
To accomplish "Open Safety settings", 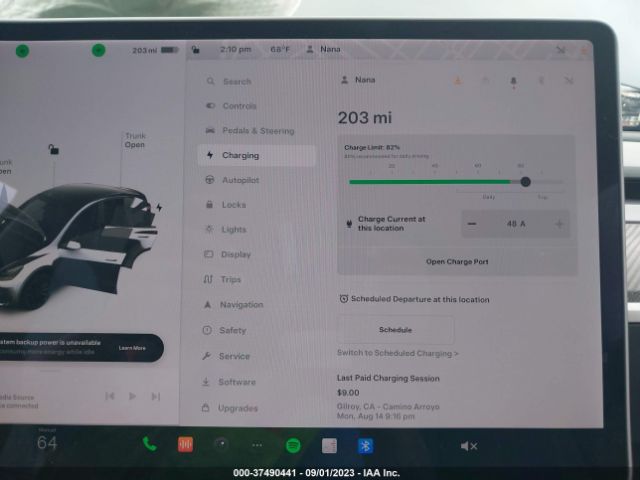I will click(224, 330).
